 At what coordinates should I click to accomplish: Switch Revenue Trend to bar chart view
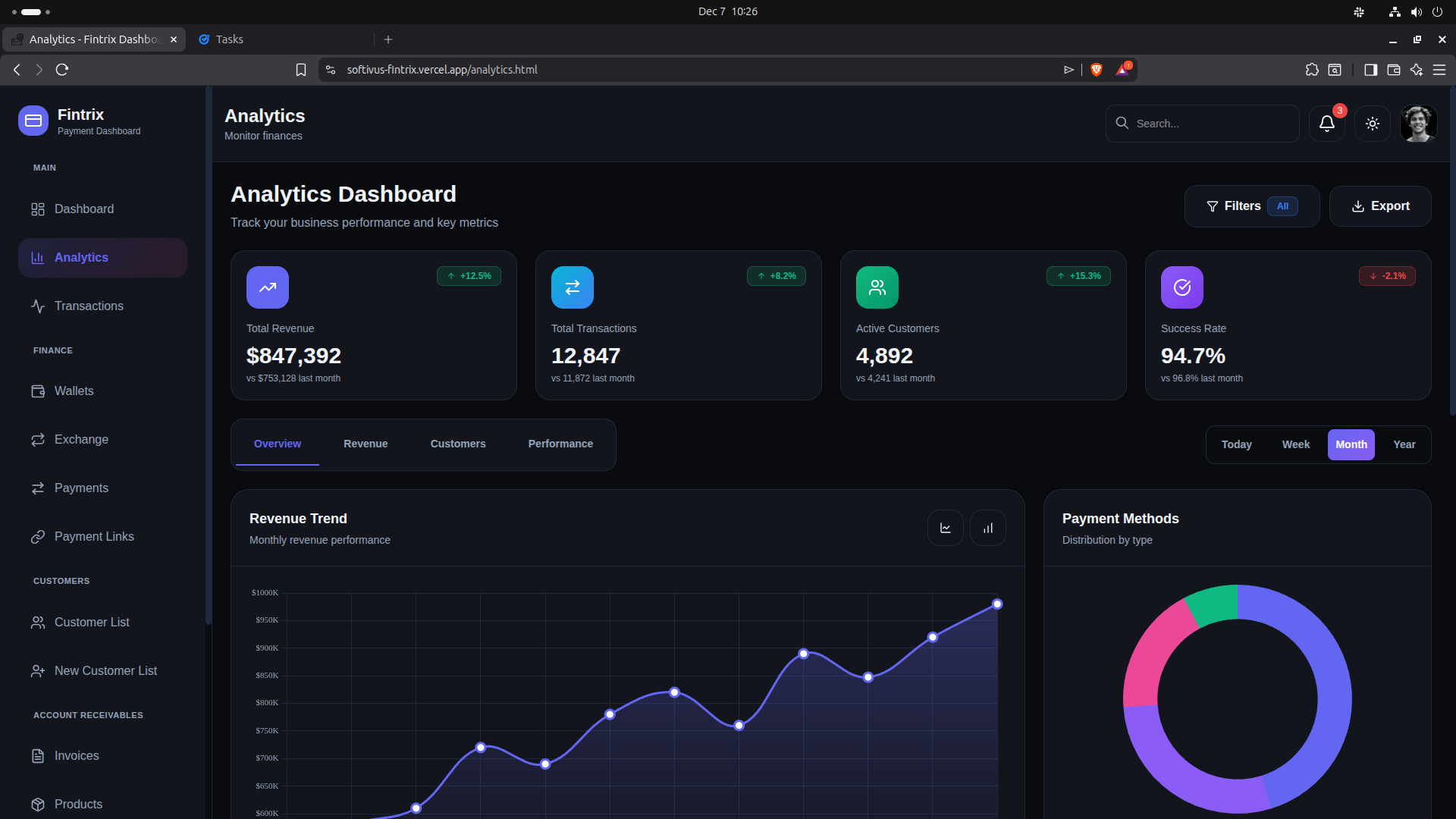(x=987, y=527)
